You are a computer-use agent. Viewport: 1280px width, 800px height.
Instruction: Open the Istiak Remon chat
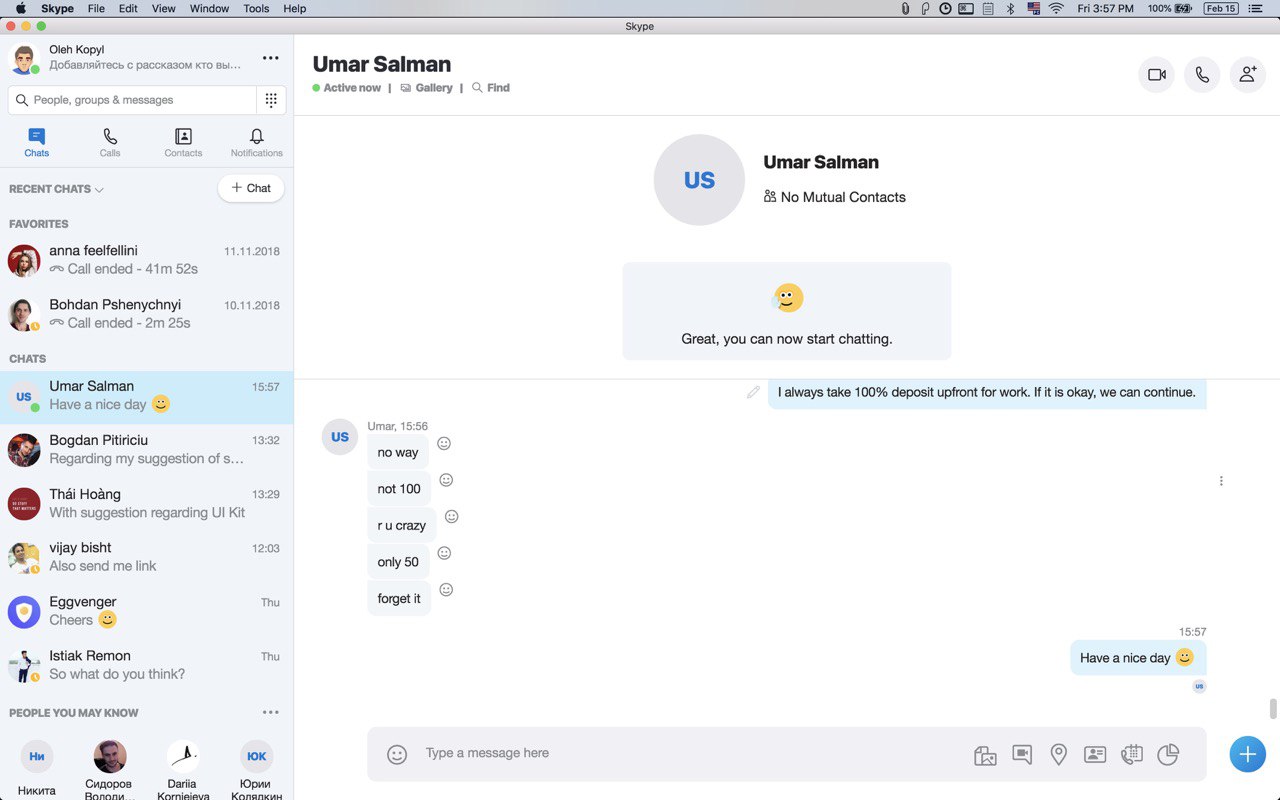coord(147,666)
